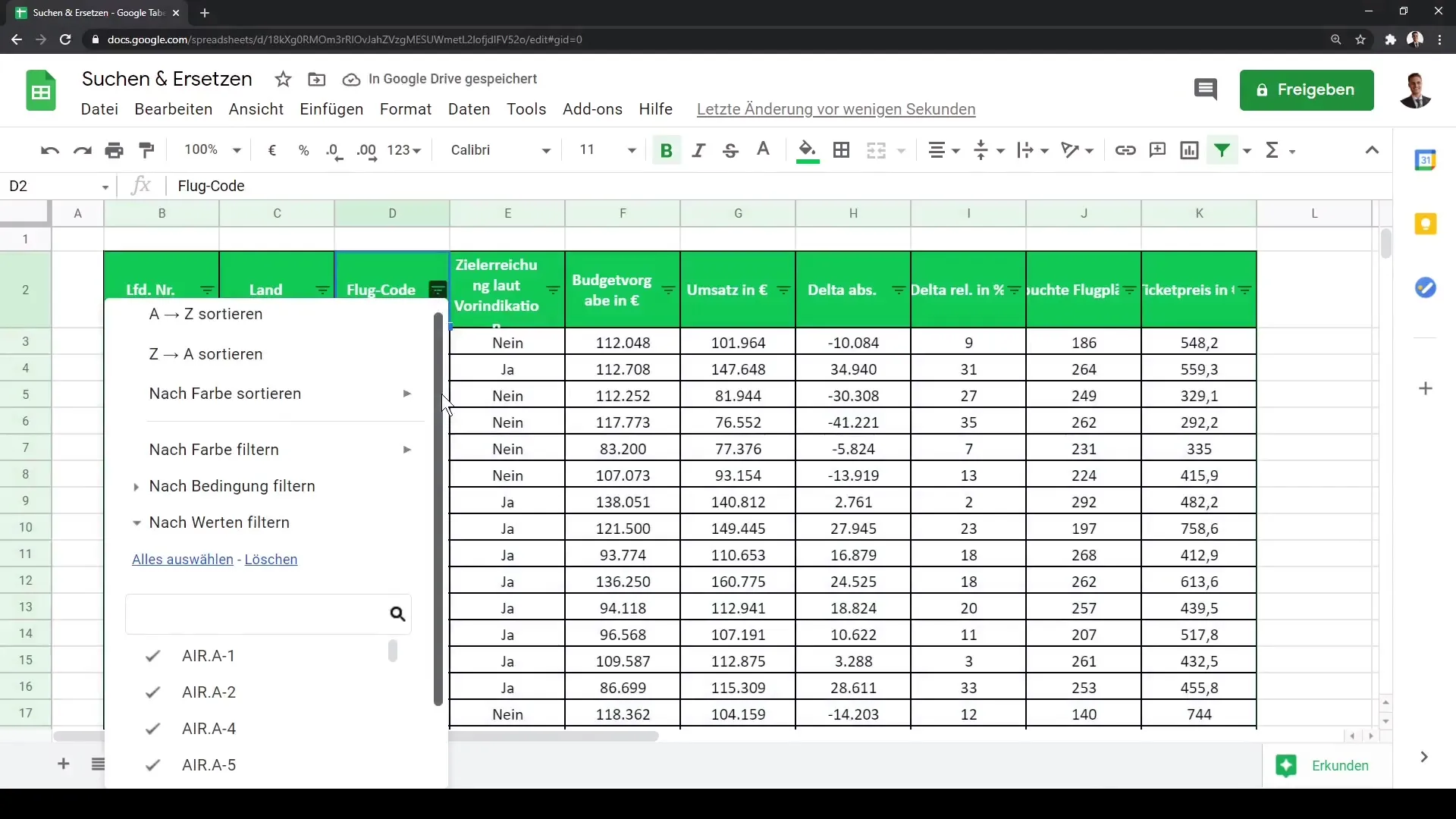Uncheck AIR.A-1 filter value
Viewport: 1456px width, 819px height.
[152, 656]
